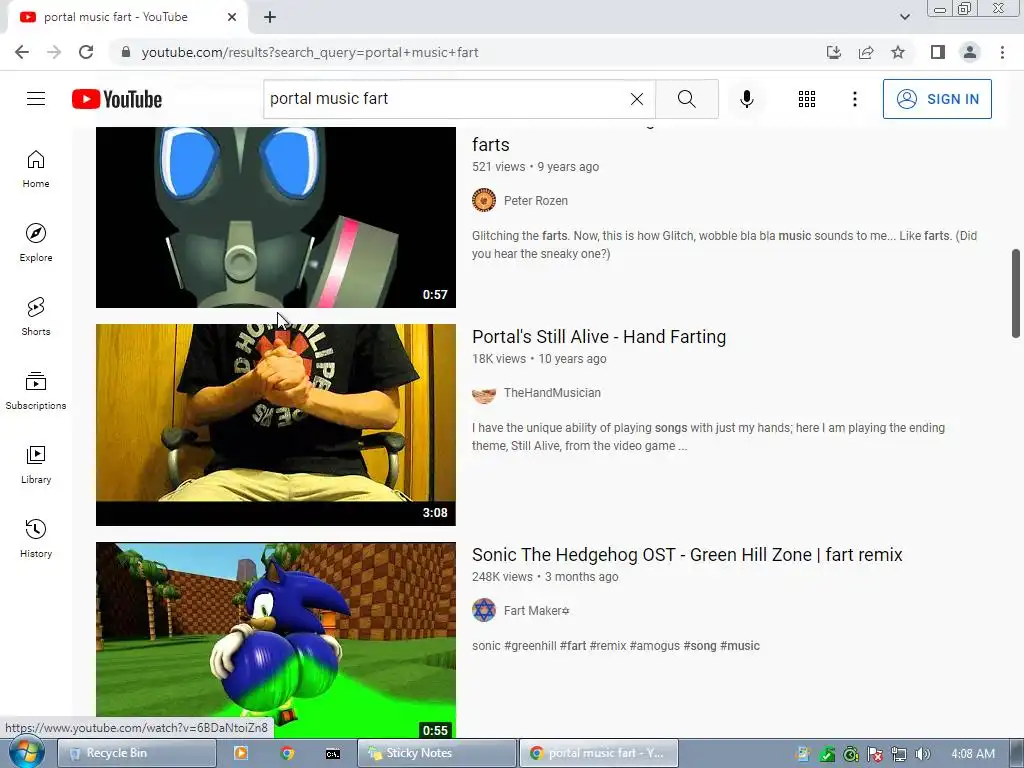1024x768 pixels.
Task: Click Fart Maker's channel avatar
Action: [484, 611]
